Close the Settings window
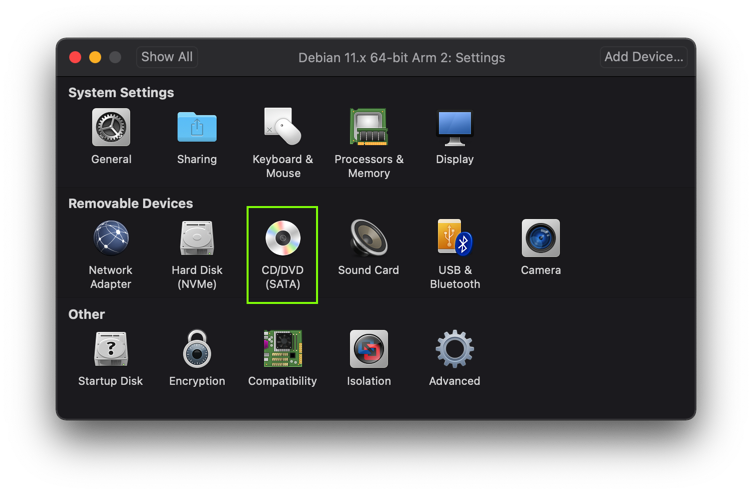 [75, 58]
